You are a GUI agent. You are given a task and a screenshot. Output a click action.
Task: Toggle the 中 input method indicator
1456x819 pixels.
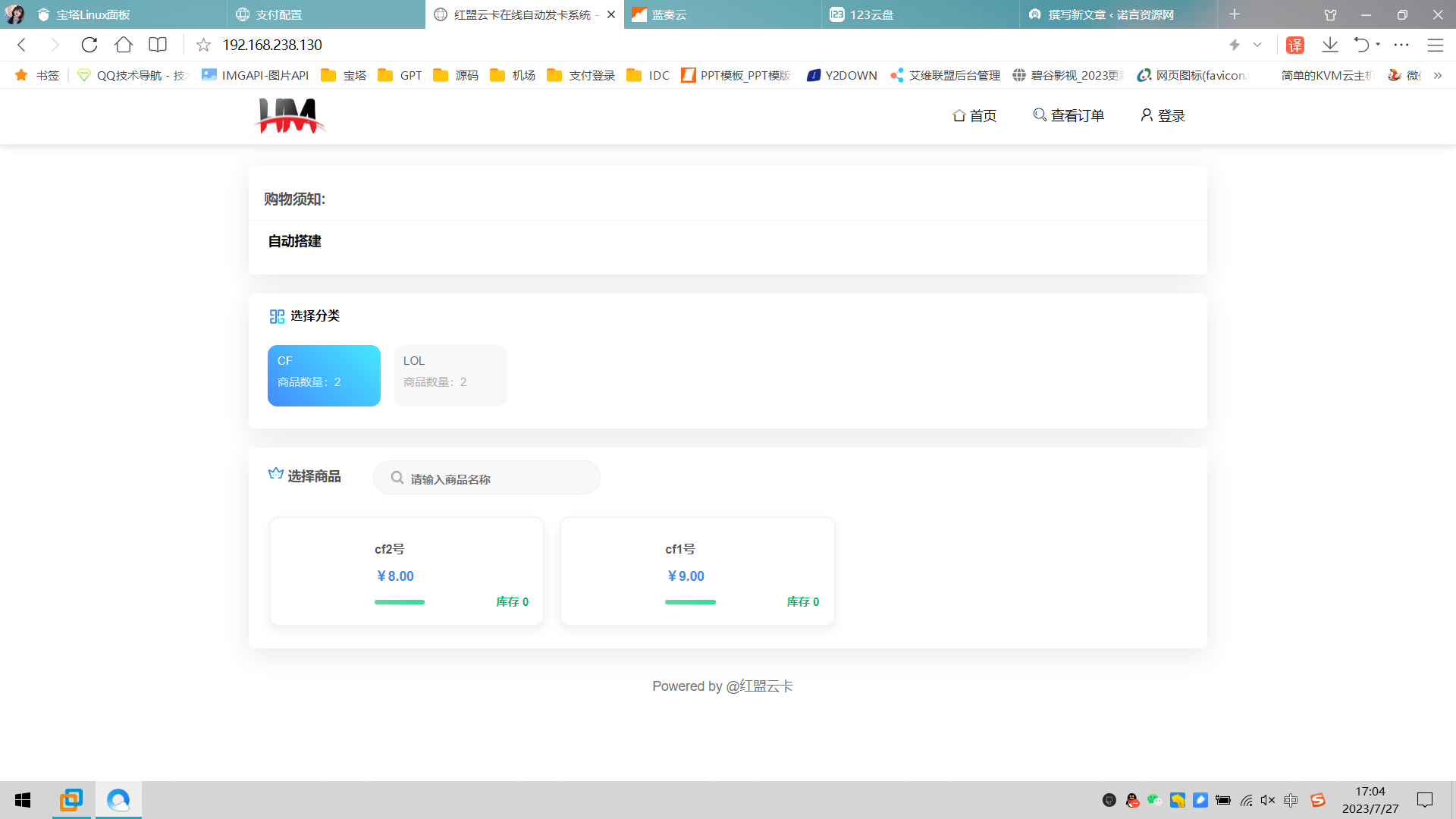1291,800
